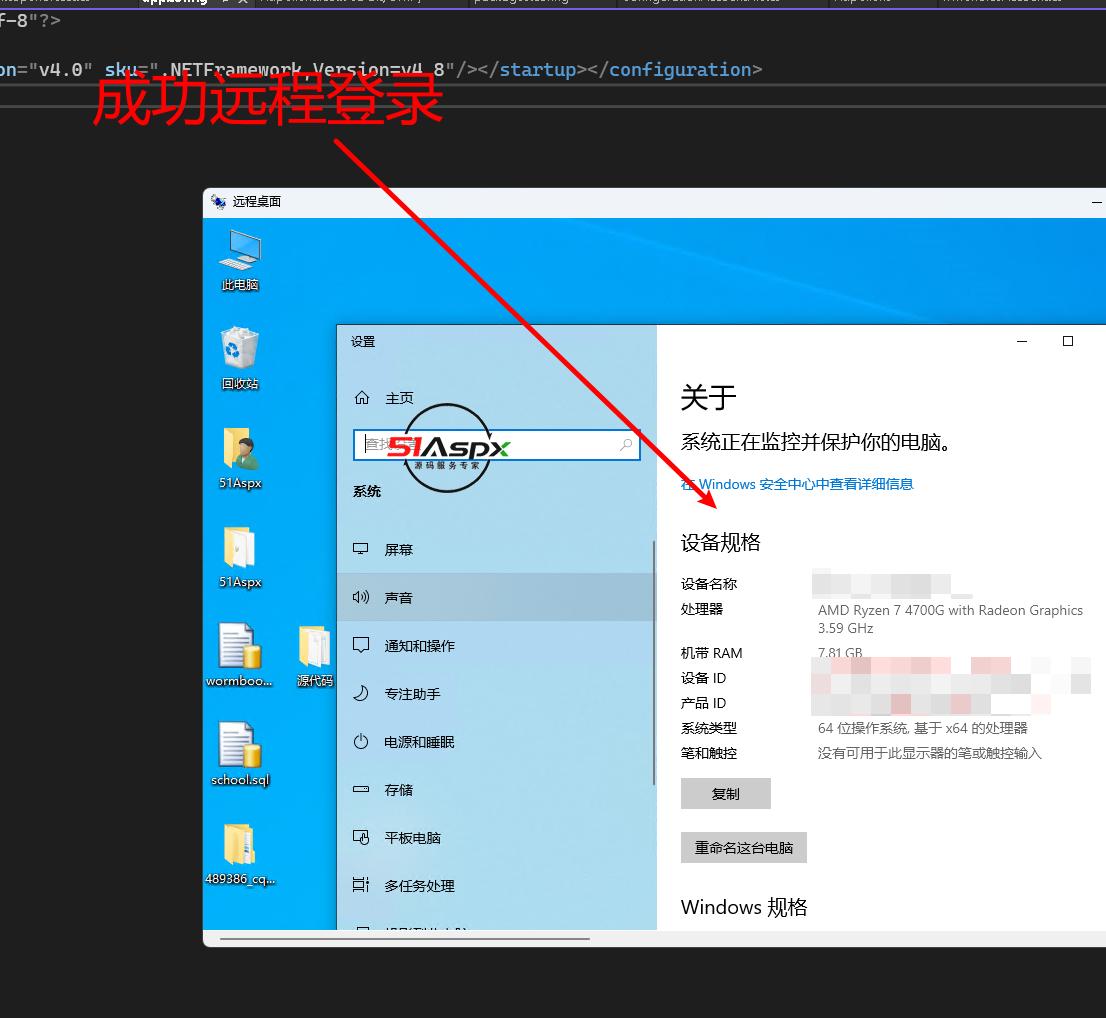1106x1018 pixels.
Task: Click the search magnifier icon in Settings
Action: (x=626, y=444)
